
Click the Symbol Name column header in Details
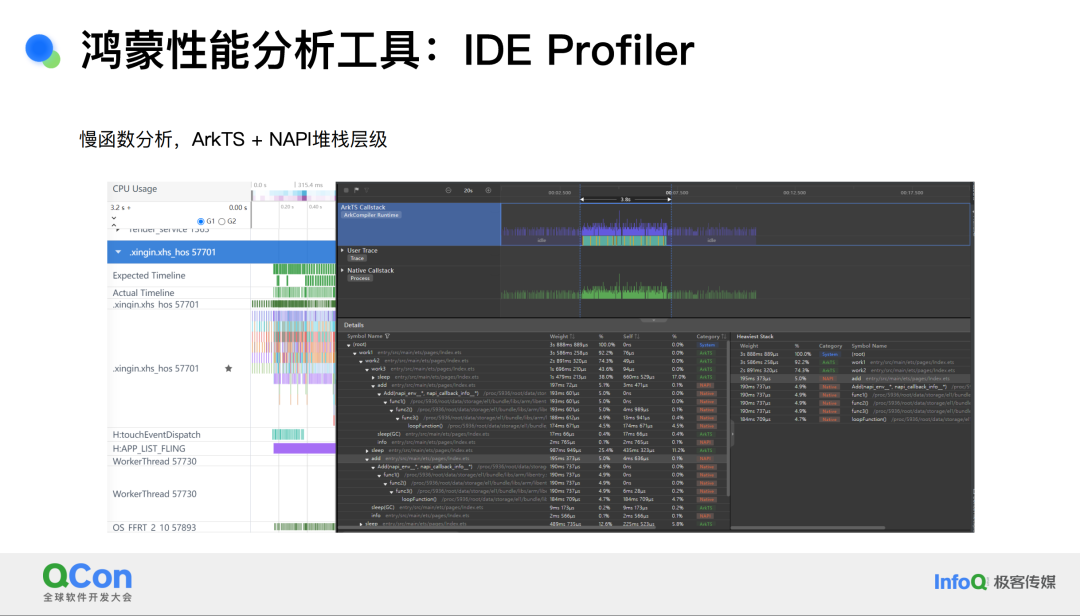click(x=364, y=336)
